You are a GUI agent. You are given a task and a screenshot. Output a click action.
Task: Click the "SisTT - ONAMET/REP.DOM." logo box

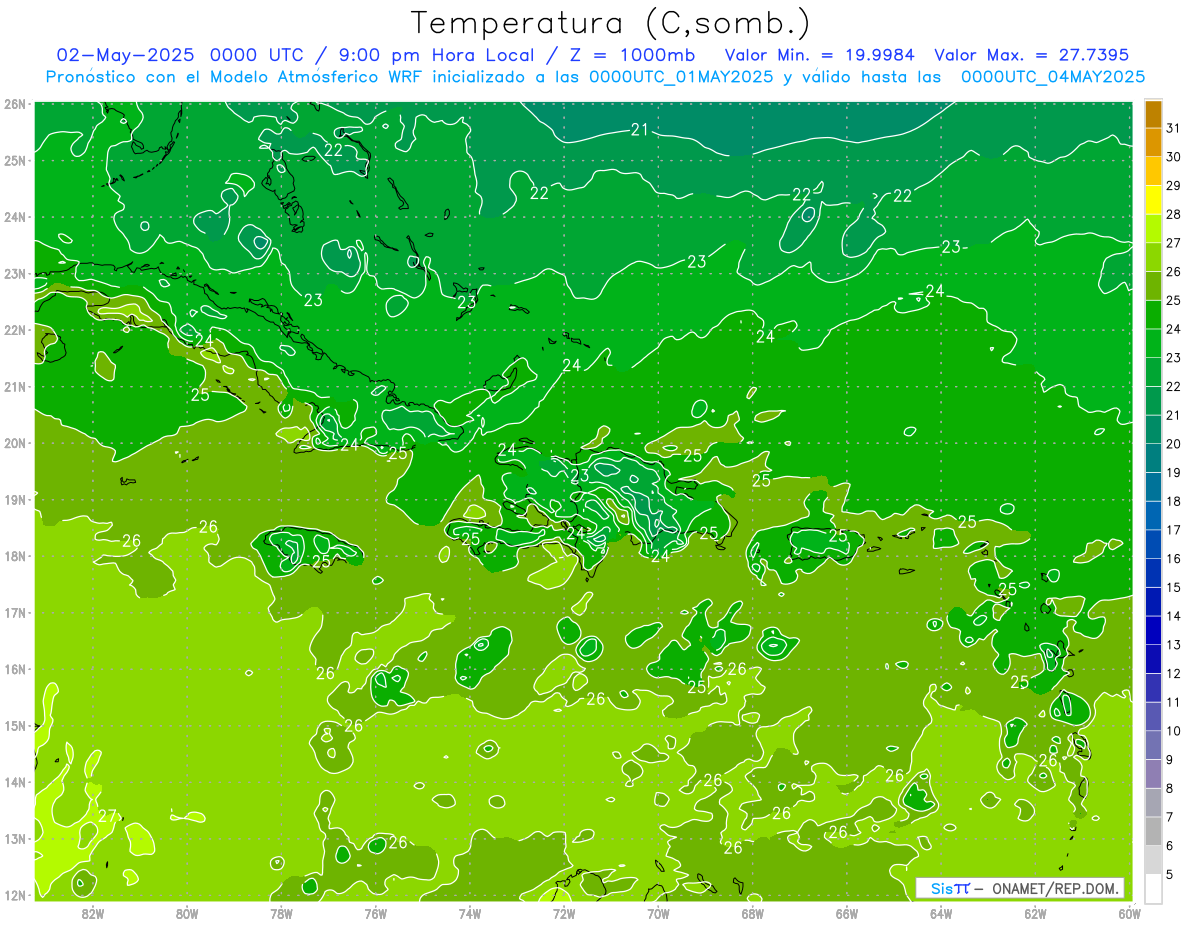click(1020, 888)
